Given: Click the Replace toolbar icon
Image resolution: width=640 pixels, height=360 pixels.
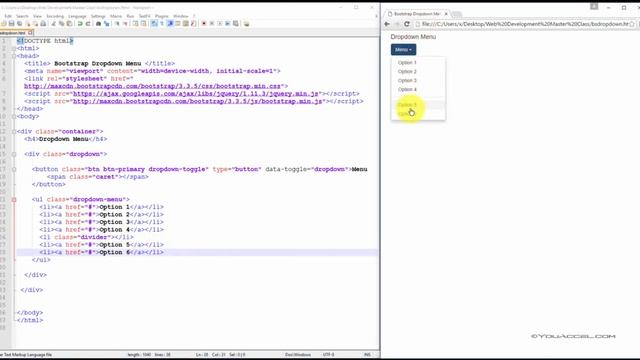Looking at the screenshot, I should click(107, 24).
